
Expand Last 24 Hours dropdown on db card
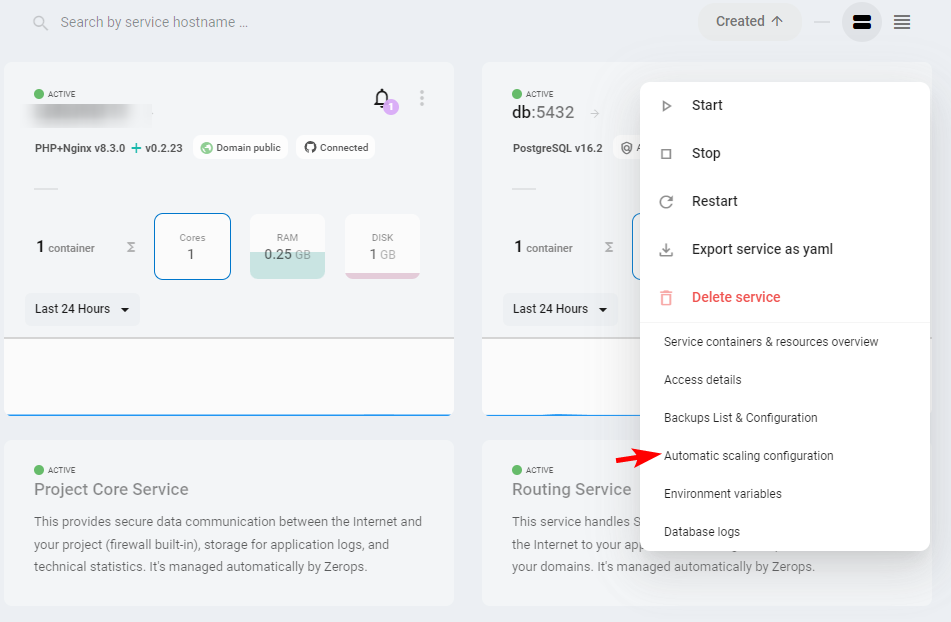(561, 309)
